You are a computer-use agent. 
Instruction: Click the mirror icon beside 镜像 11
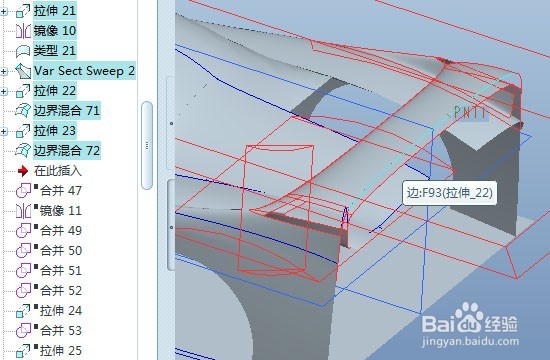23,211
